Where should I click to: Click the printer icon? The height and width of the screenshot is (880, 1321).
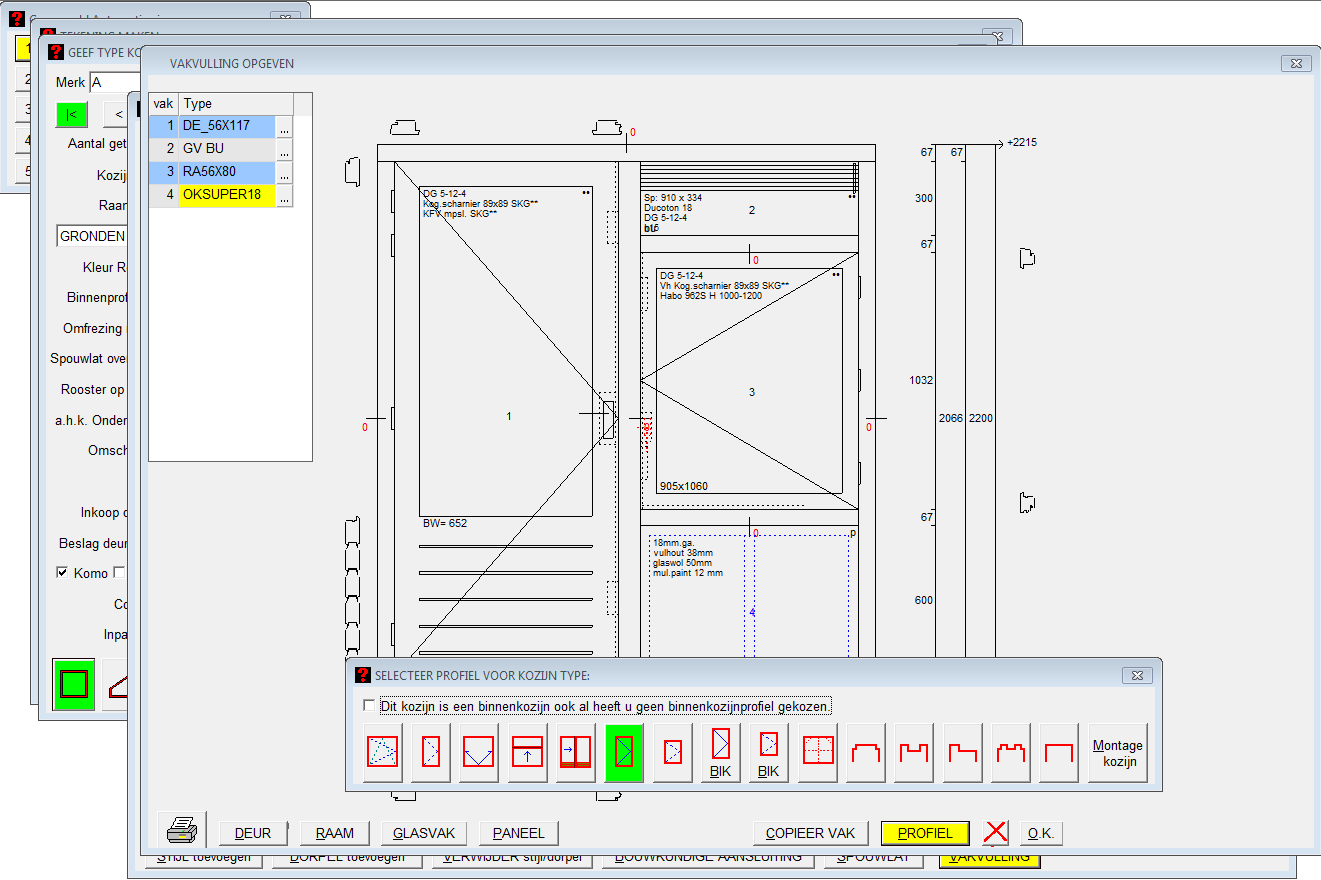click(x=182, y=831)
